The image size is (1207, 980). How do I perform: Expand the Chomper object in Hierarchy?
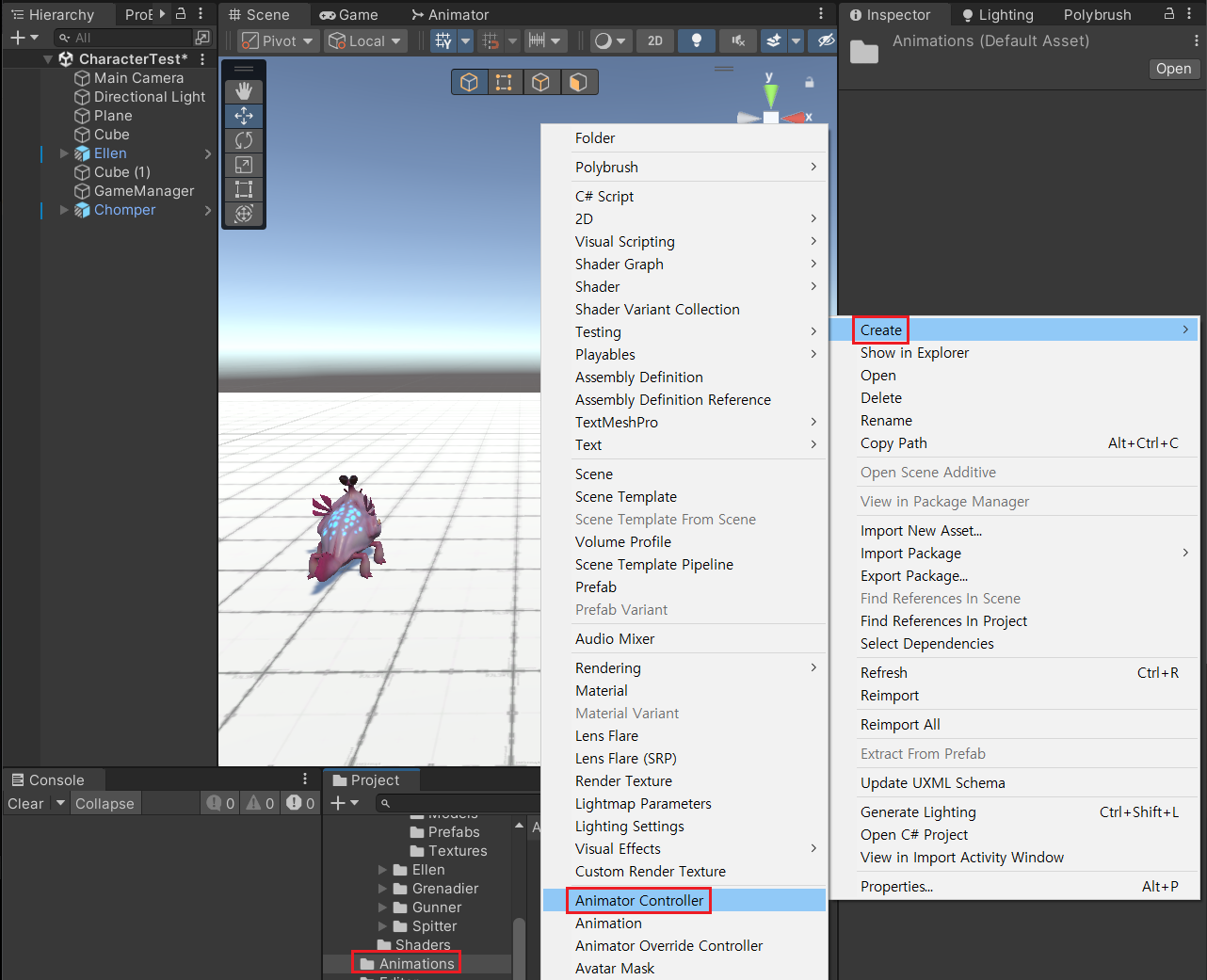(x=64, y=210)
